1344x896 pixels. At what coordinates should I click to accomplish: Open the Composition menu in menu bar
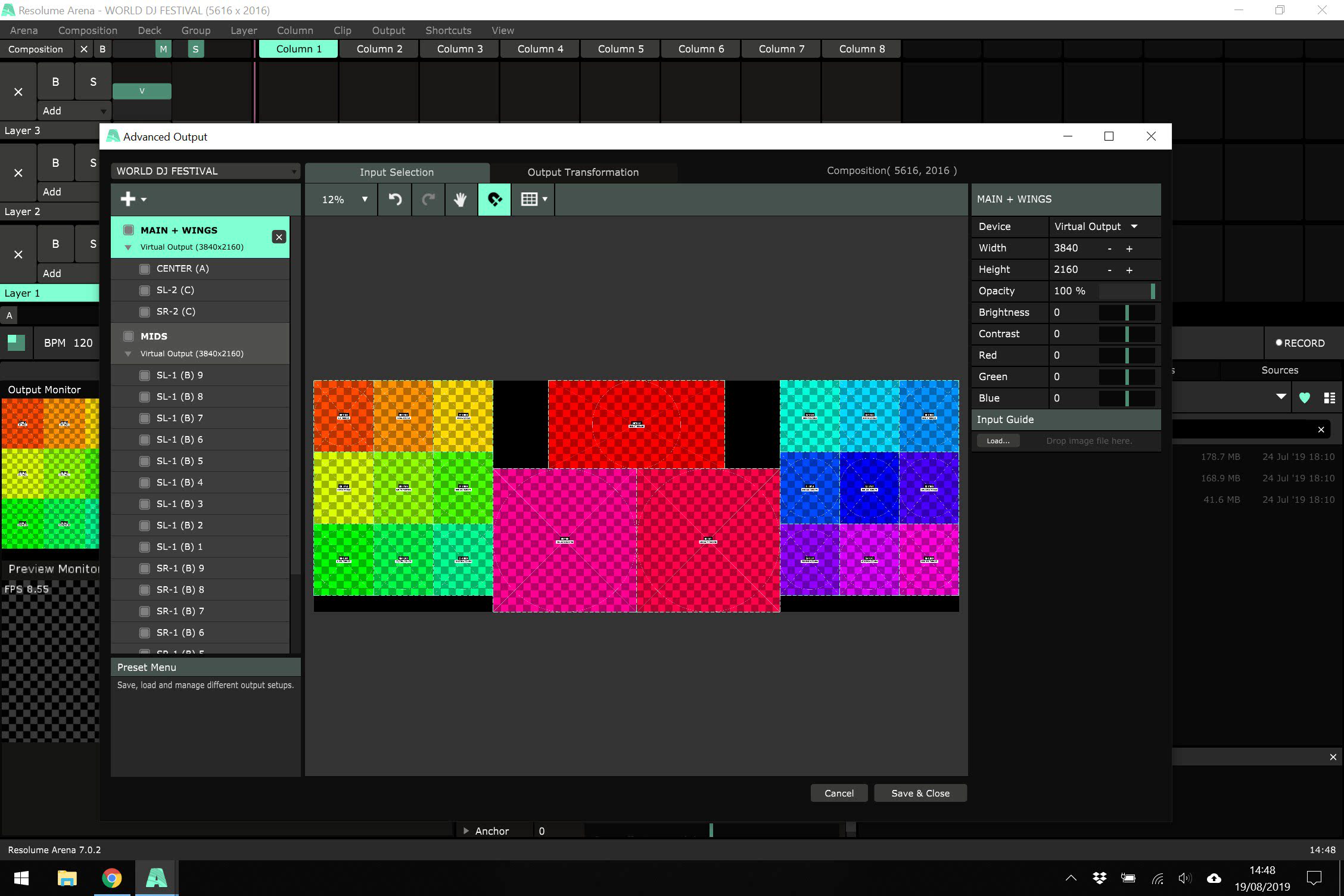click(88, 30)
